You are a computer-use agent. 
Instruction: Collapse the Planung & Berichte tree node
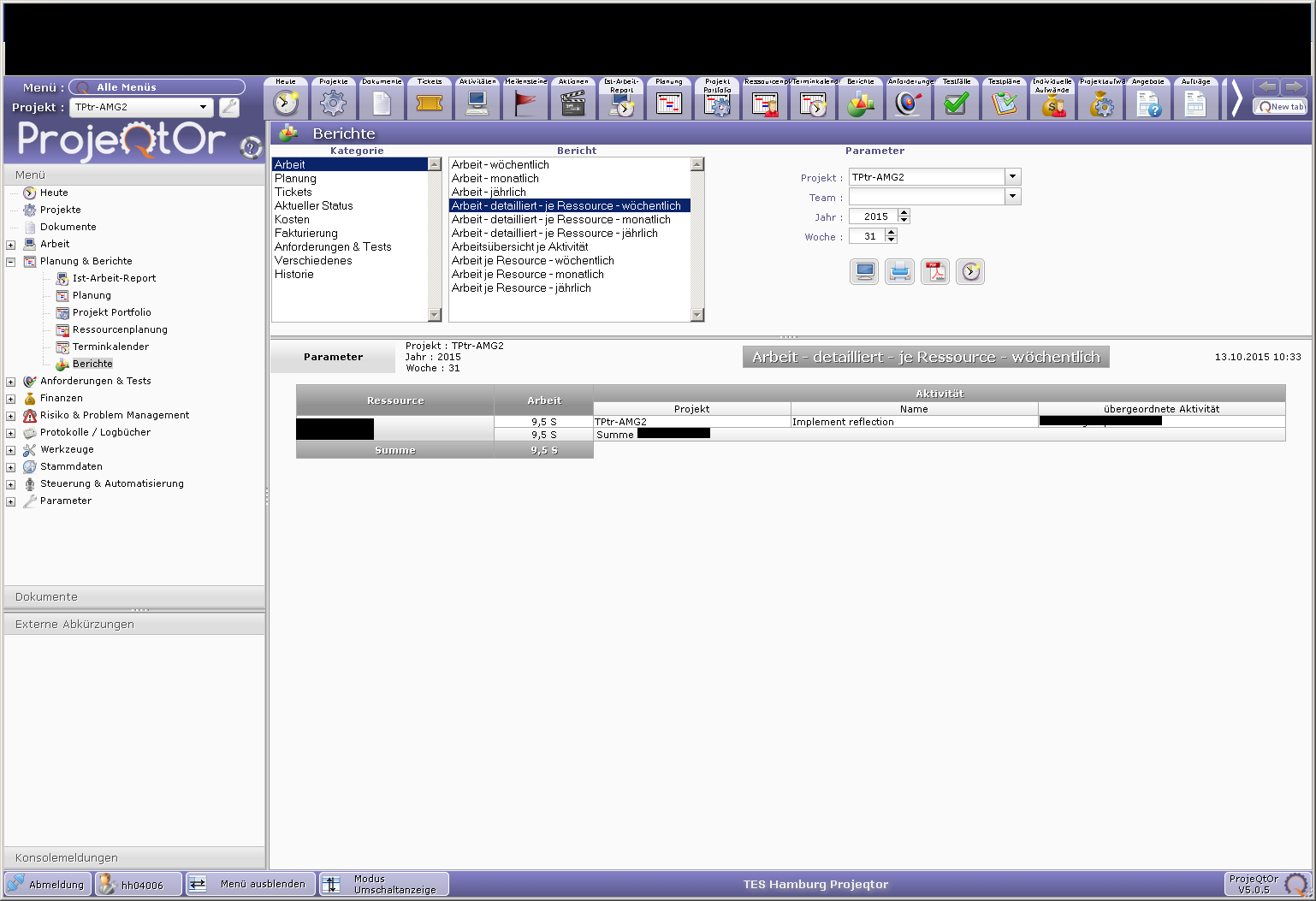coord(11,262)
